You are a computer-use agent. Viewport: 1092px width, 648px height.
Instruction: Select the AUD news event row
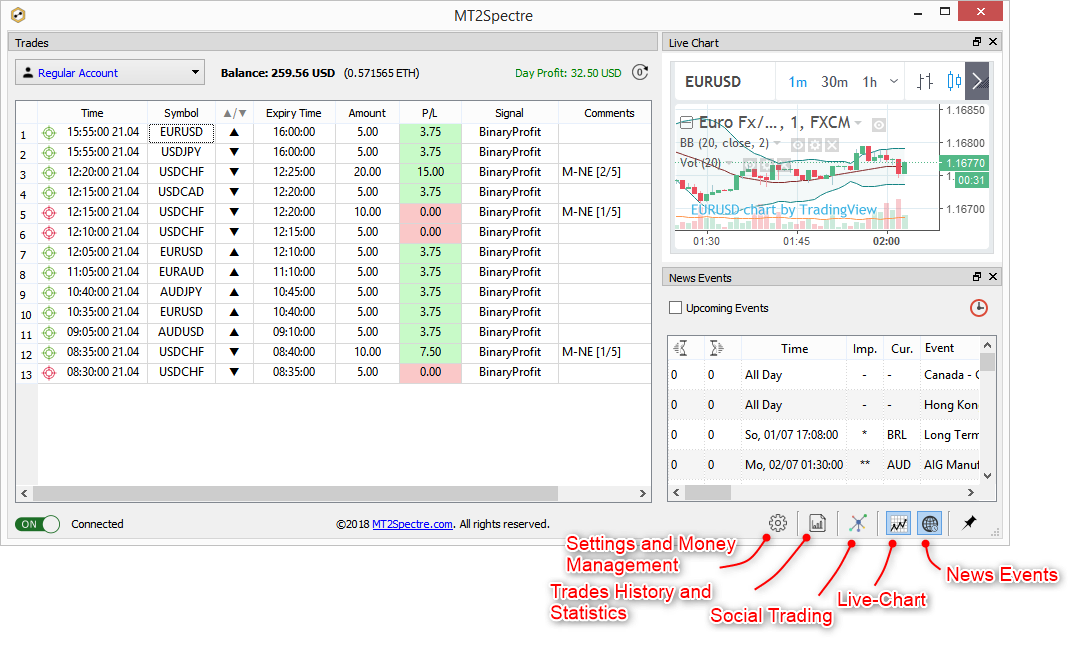[x=825, y=465]
